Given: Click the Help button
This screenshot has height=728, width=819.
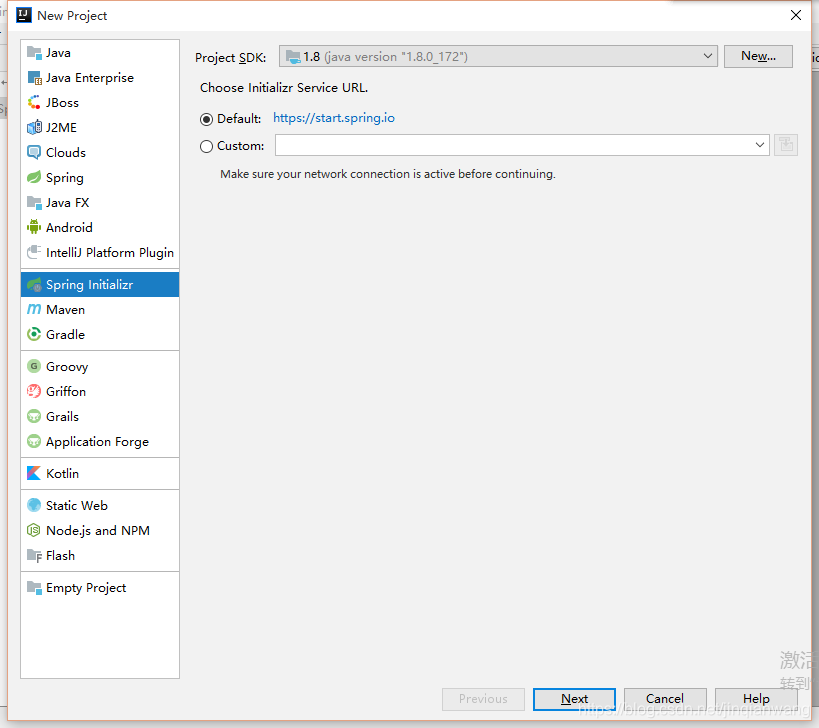Looking at the screenshot, I should click(756, 699).
